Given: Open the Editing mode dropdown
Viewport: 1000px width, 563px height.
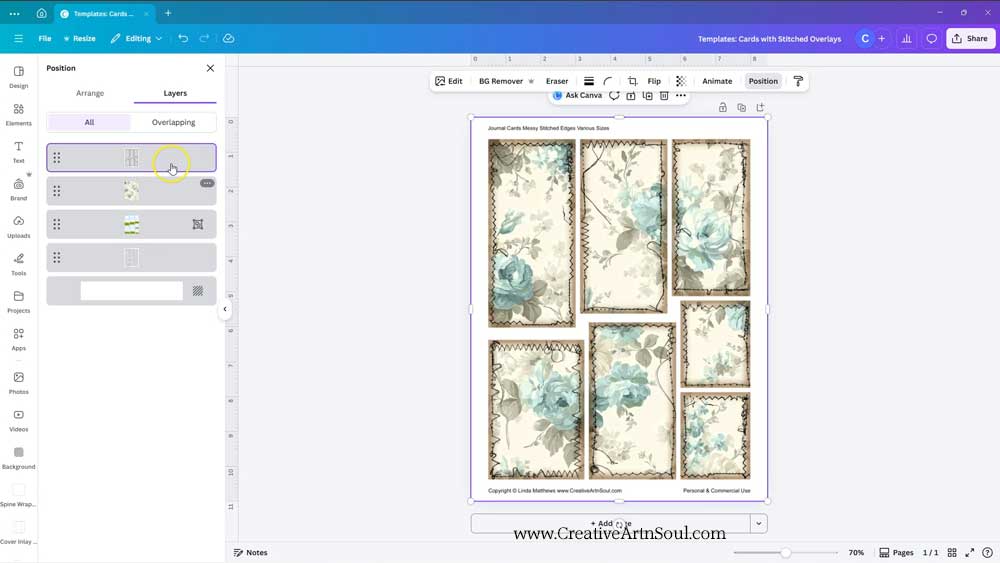Looking at the screenshot, I should (136, 38).
